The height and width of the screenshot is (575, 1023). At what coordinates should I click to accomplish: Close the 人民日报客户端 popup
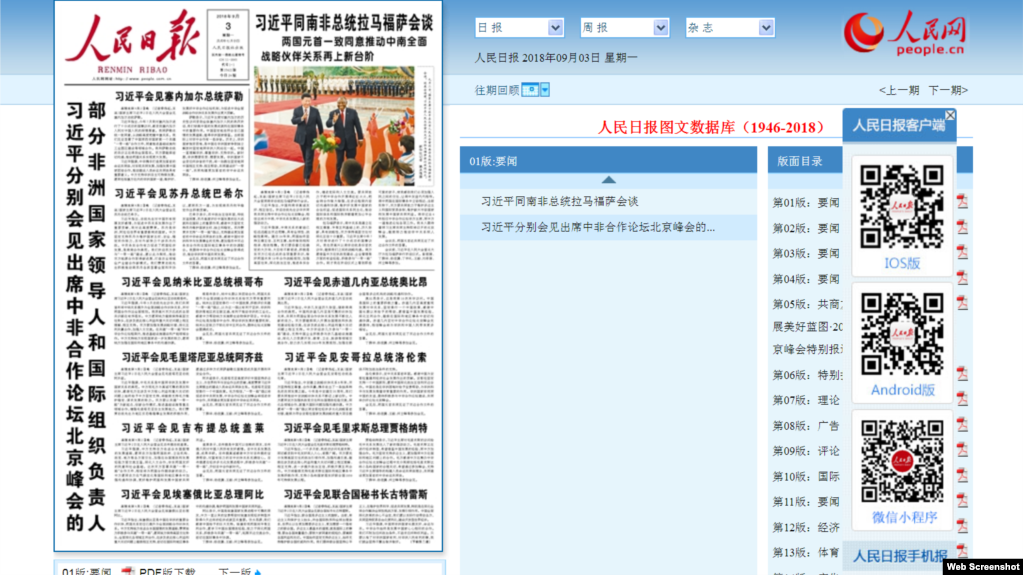950,116
